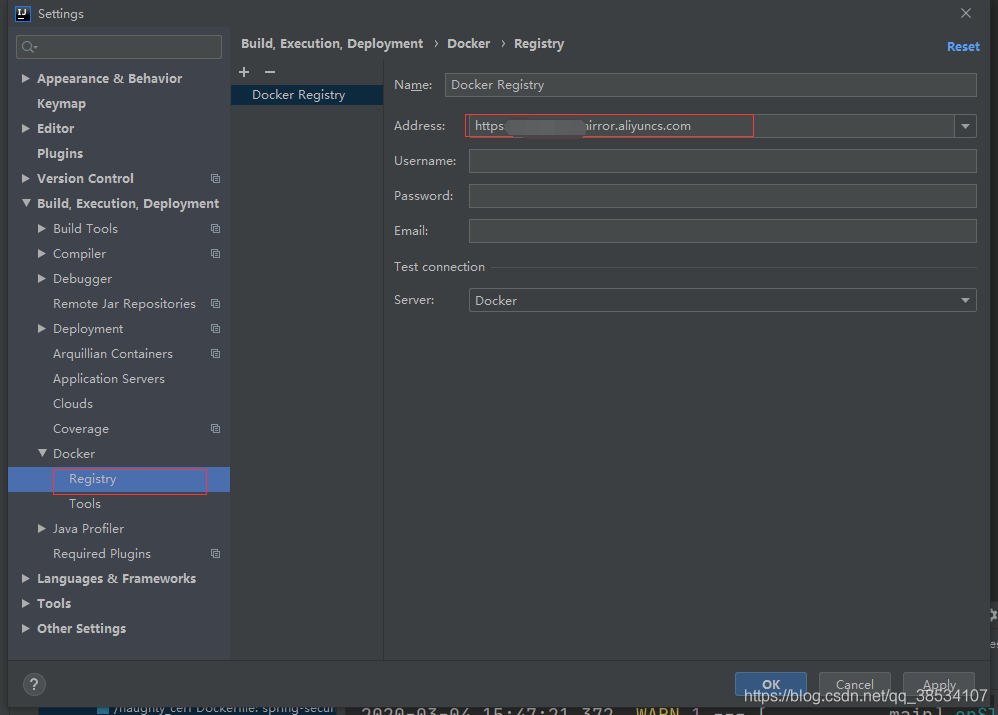Click the settings icon beside Coverage
The height and width of the screenshot is (715, 998).
pyautogui.click(x=214, y=428)
